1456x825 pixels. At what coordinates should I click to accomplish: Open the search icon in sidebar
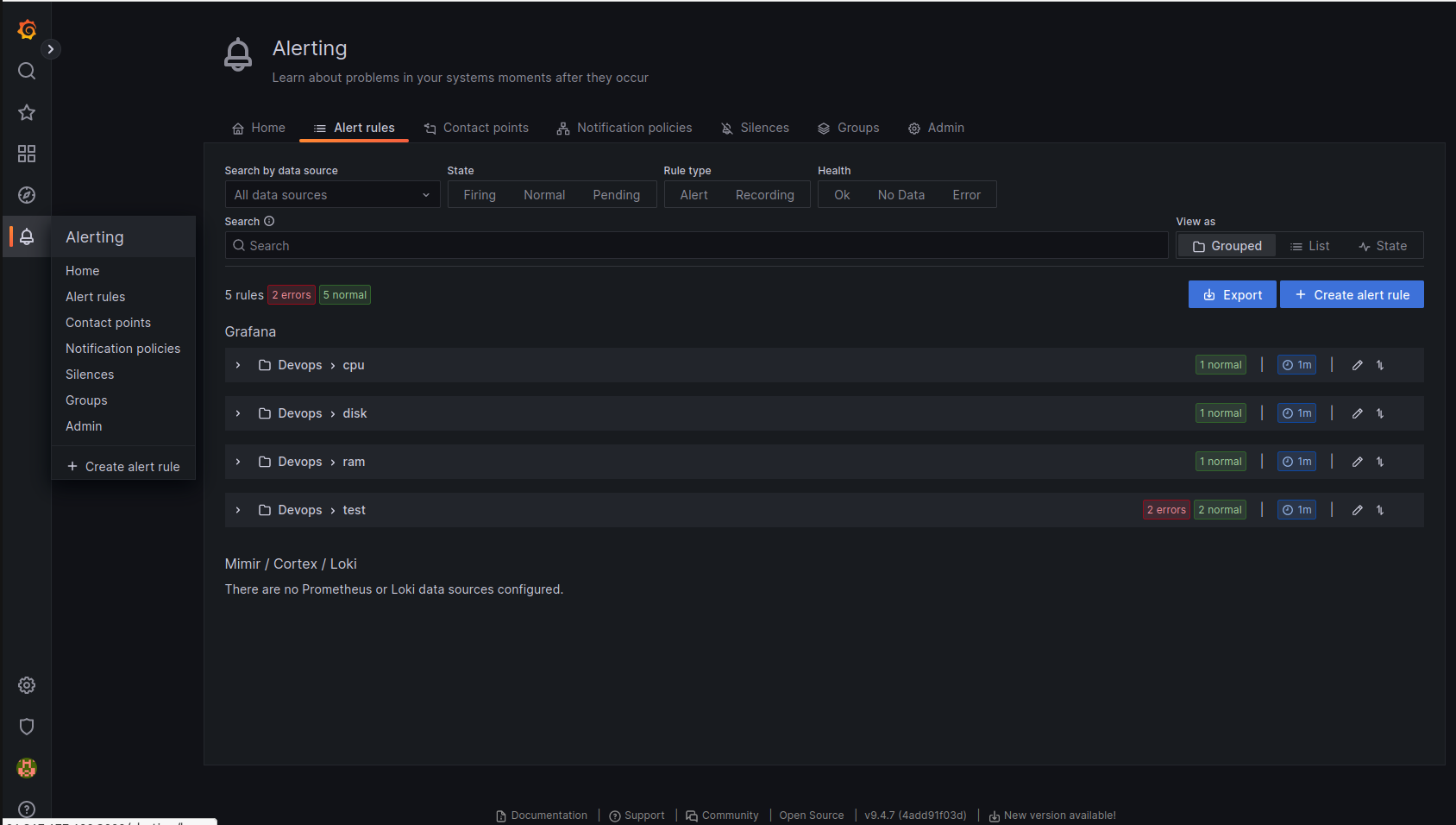[x=27, y=71]
